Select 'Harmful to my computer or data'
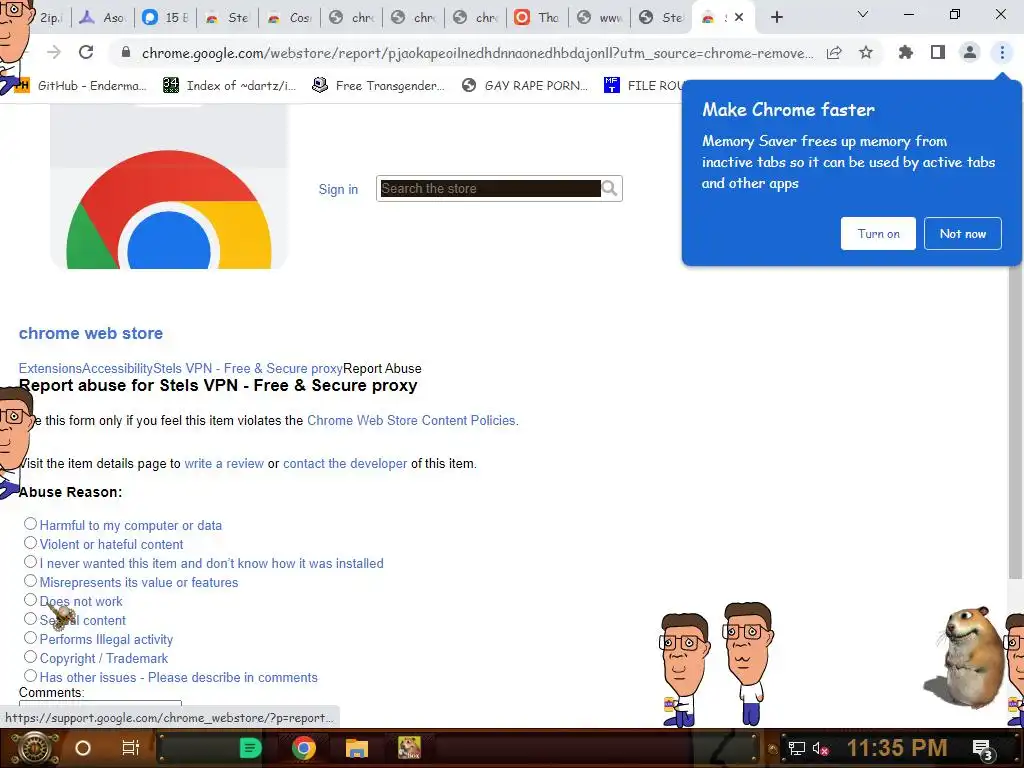Image resolution: width=1024 pixels, height=768 pixels. click(x=30, y=524)
